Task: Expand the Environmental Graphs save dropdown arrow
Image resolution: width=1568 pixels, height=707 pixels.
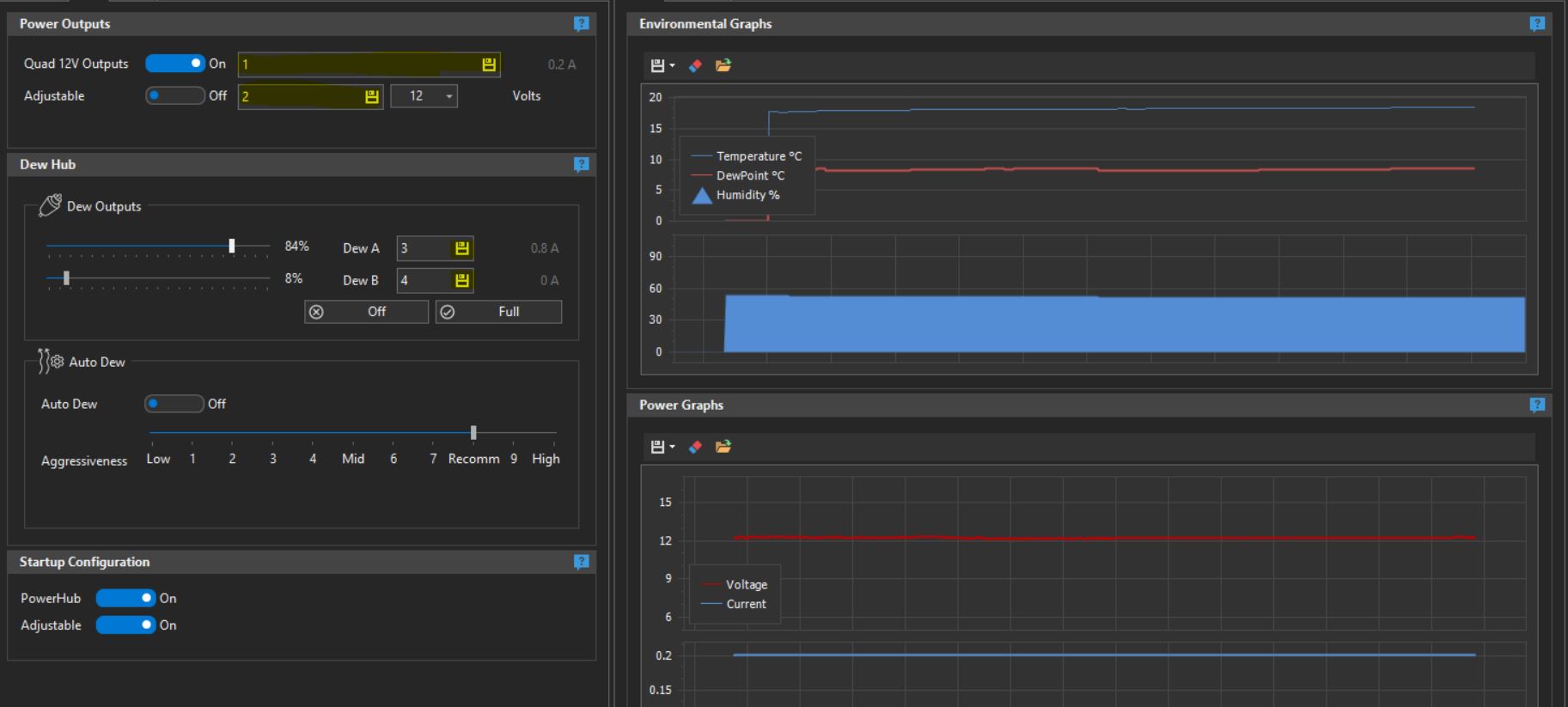Action: (x=672, y=66)
